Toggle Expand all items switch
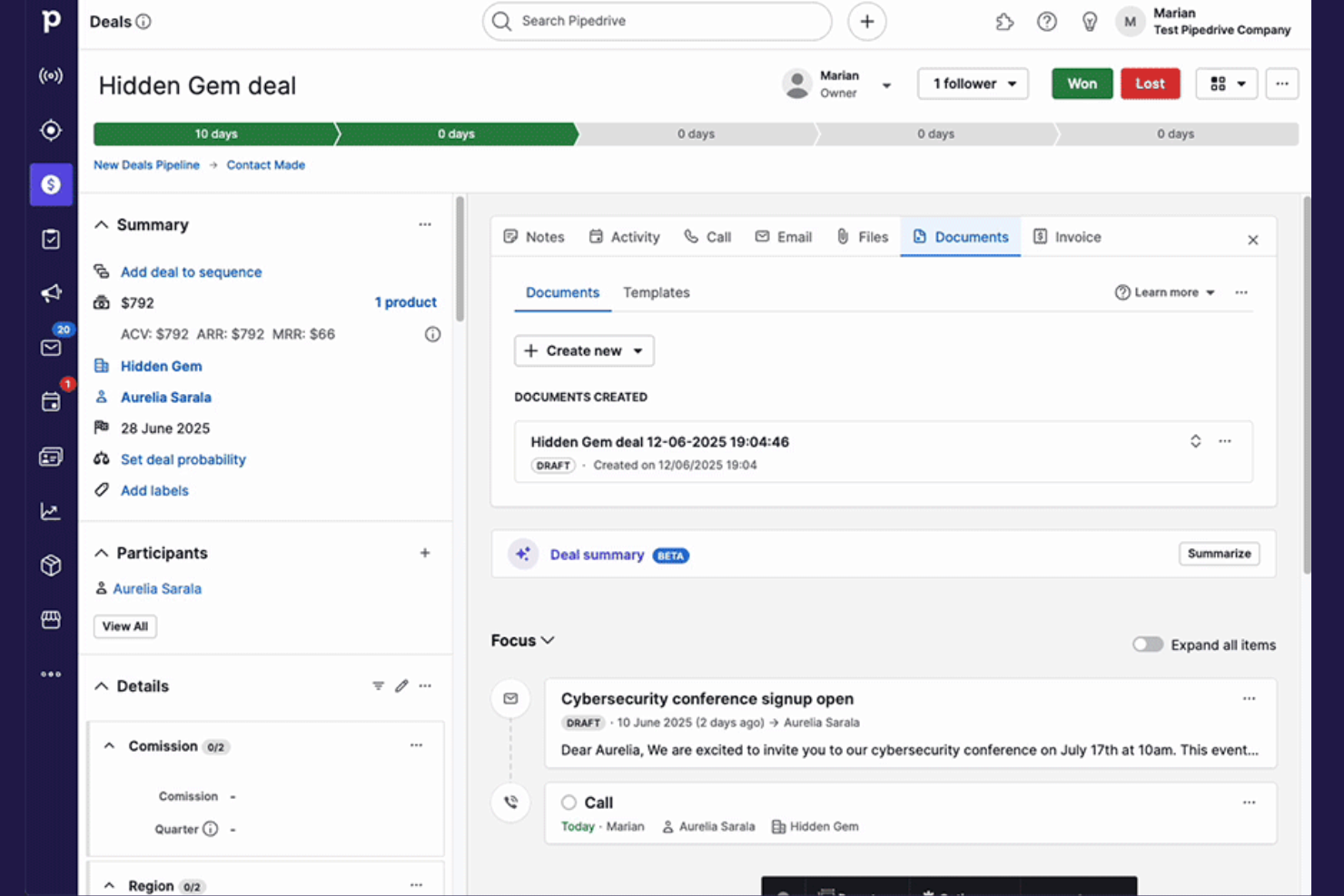 (1148, 645)
